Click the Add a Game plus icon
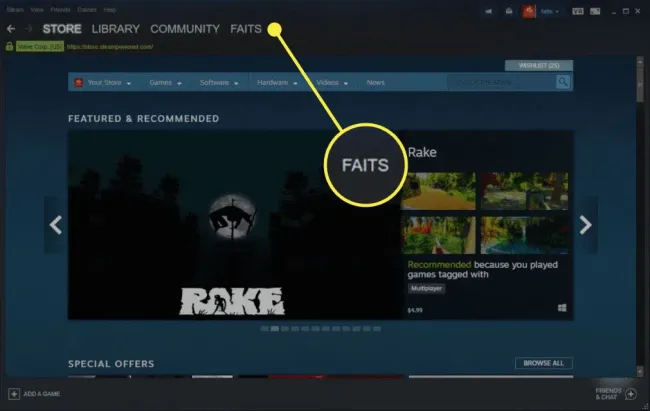650x411 pixels. click(14, 394)
